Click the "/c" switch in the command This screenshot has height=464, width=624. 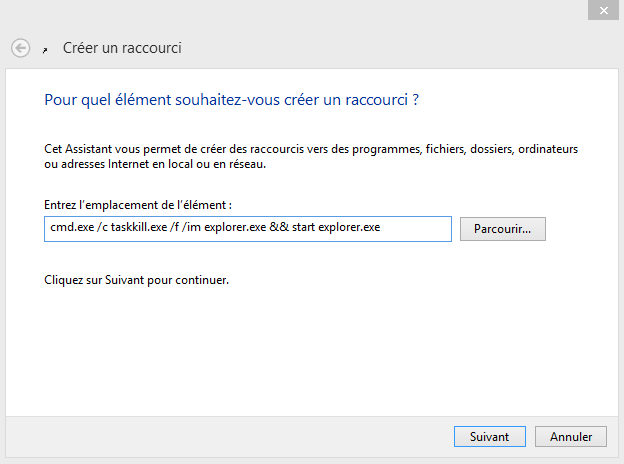point(102,227)
